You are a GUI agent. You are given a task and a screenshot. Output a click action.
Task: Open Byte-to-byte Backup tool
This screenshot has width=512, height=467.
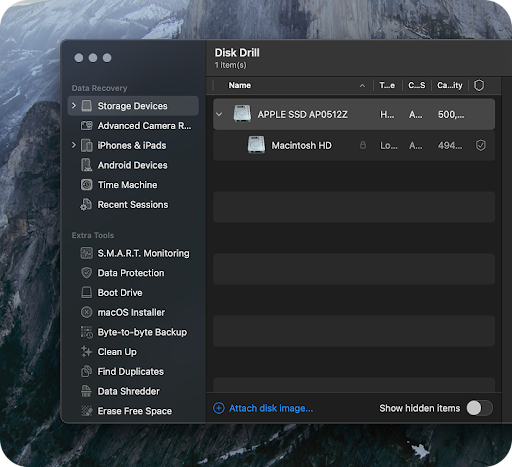(133, 332)
